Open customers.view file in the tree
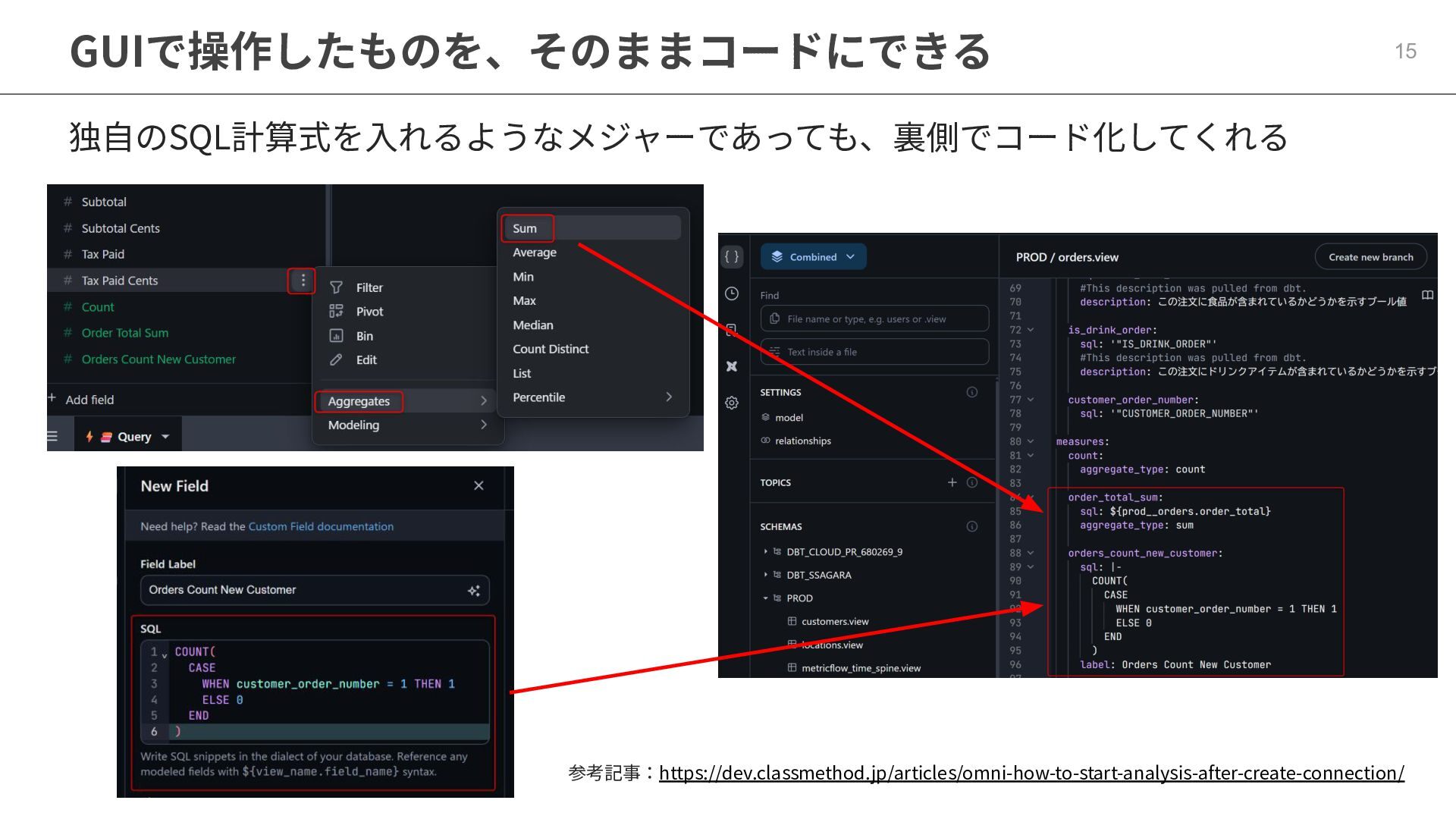1456x819 pixels. point(834,621)
